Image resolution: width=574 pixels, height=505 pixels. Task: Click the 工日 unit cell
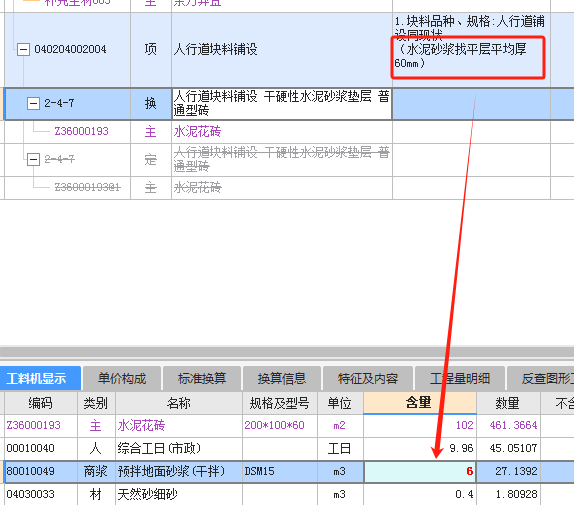(x=340, y=449)
